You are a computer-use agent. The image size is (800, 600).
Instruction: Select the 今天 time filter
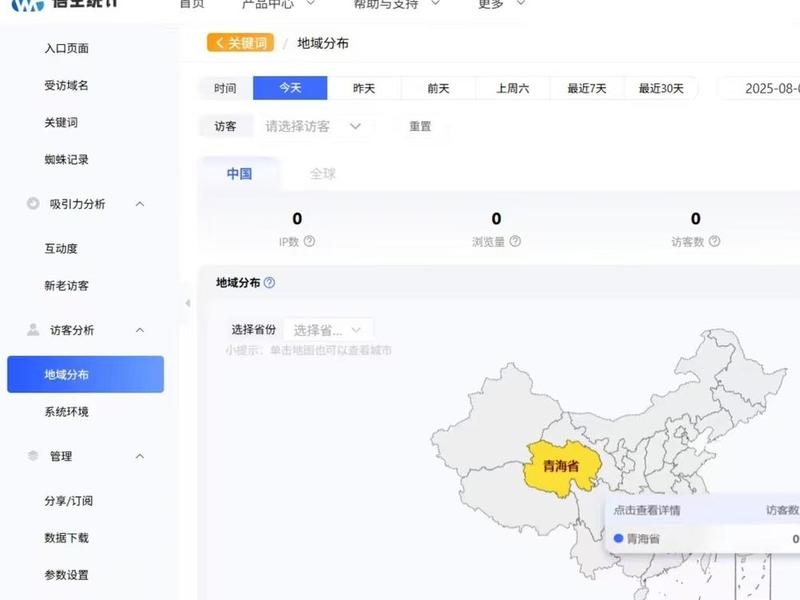[x=290, y=88]
